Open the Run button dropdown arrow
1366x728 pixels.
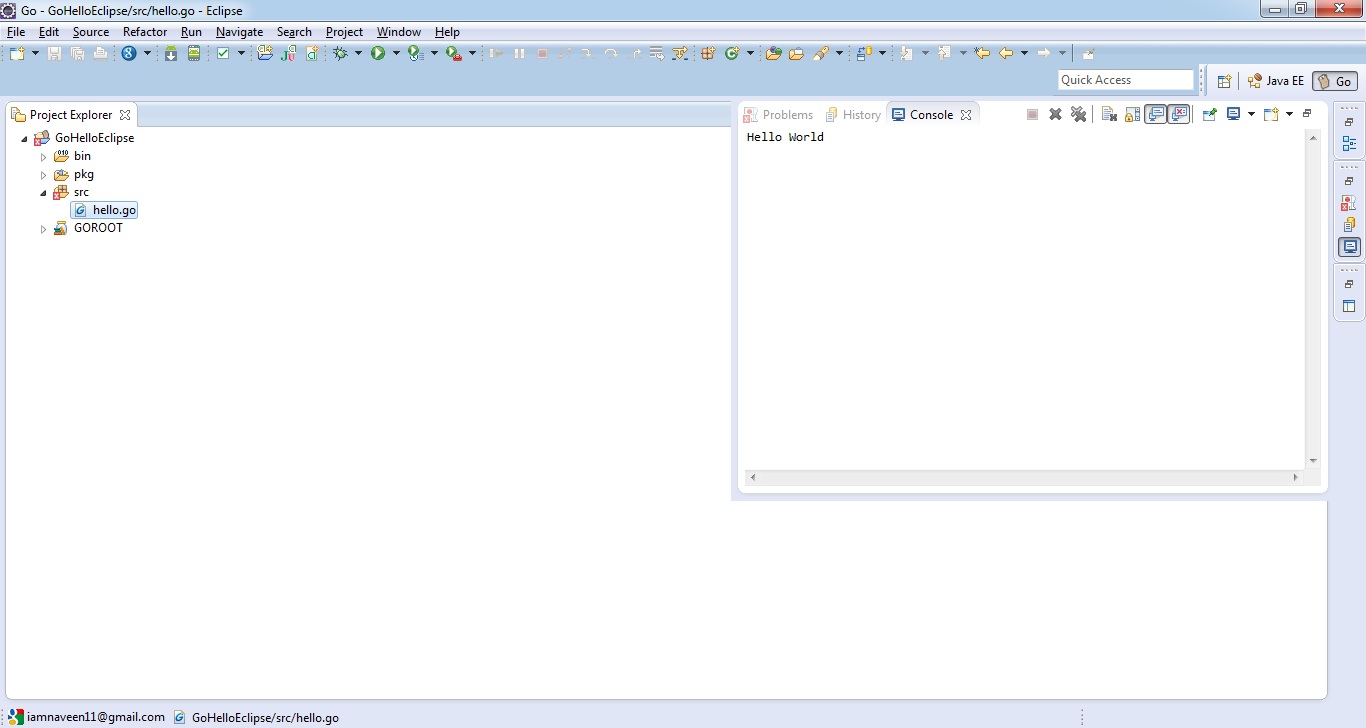pos(396,53)
